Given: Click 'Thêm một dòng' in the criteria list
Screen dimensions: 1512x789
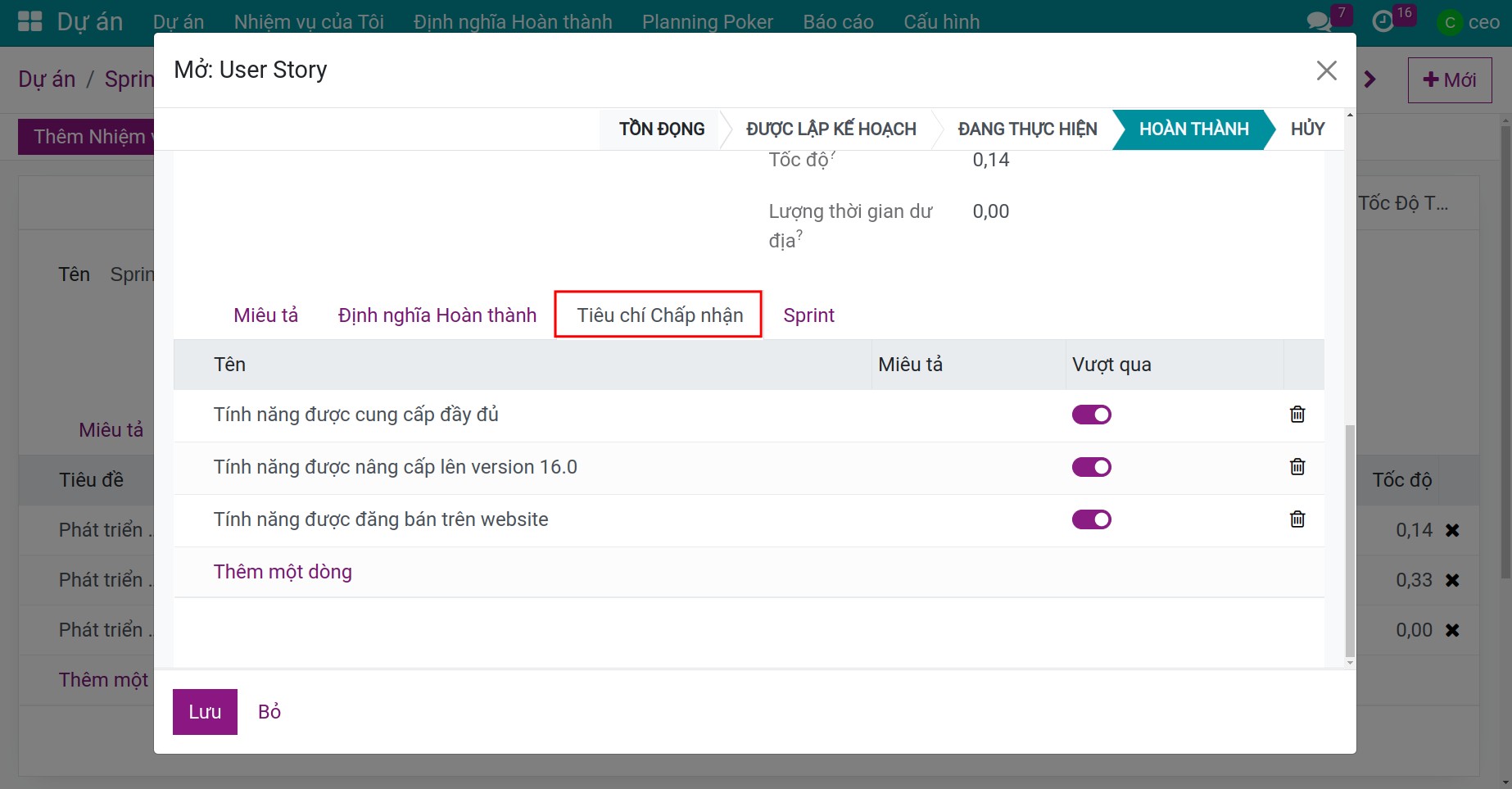Looking at the screenshot, I should pyautogui.click(x=283, y=572).
